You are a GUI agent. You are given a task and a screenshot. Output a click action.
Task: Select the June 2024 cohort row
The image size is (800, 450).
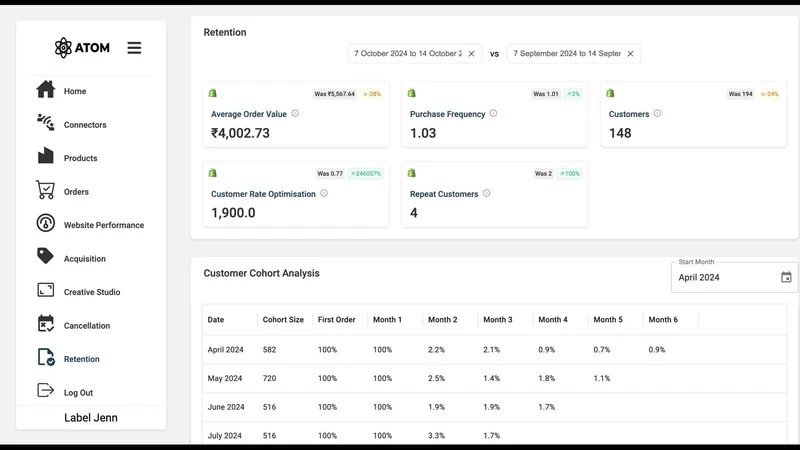click(494, 407)
